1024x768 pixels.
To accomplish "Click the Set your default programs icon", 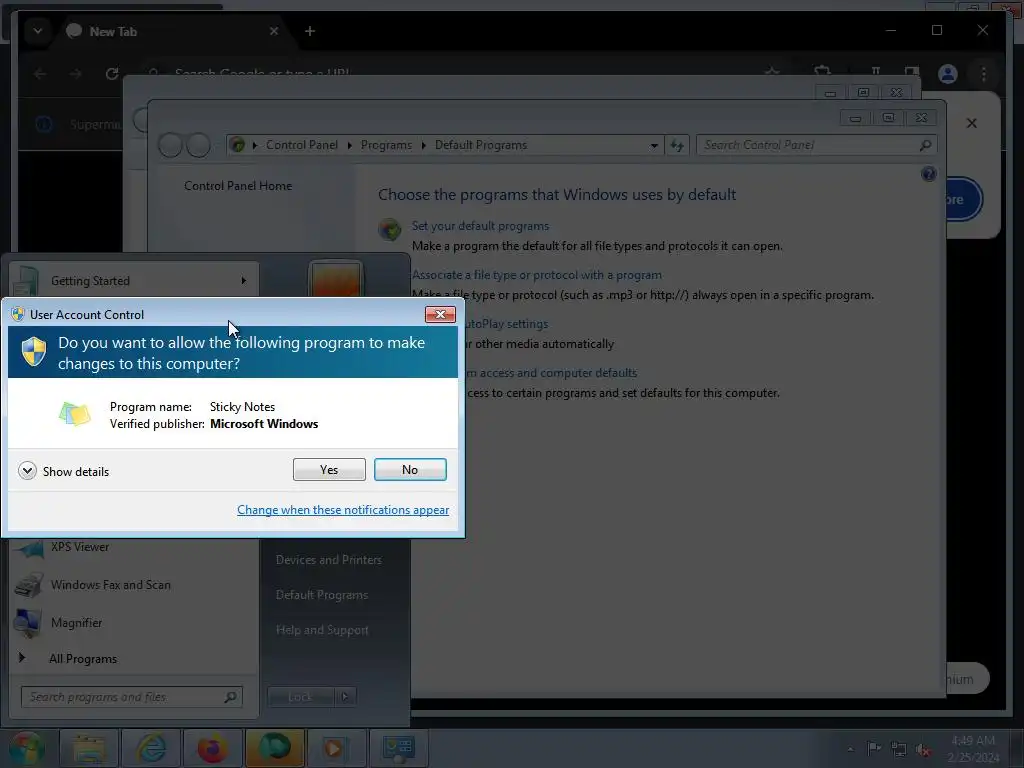I will pyautogui.click(x=390, y=229).
